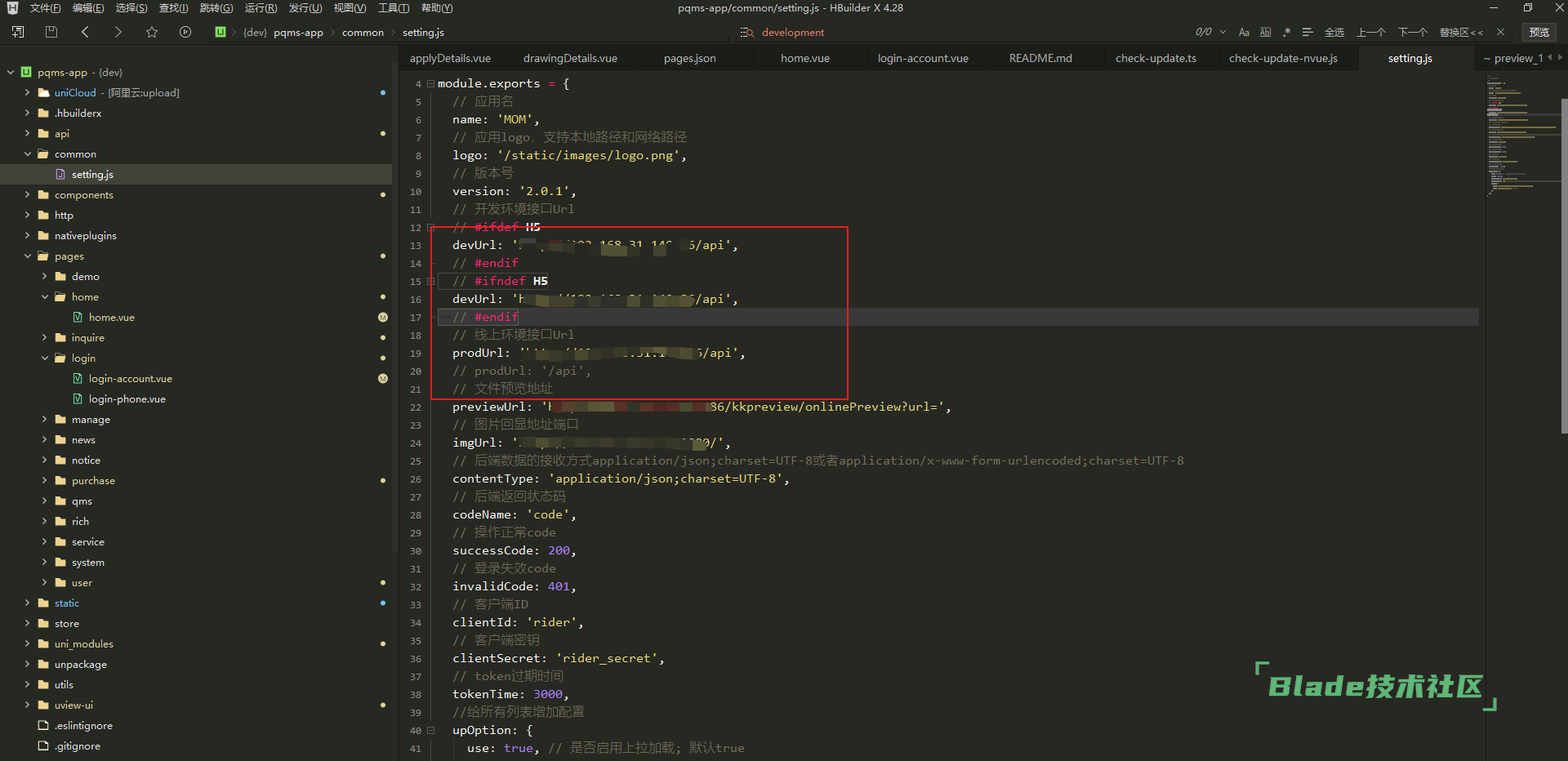Click the uview-ui folder icon
The width and height of the screenshot is (1568, 761).
[44, 705]
